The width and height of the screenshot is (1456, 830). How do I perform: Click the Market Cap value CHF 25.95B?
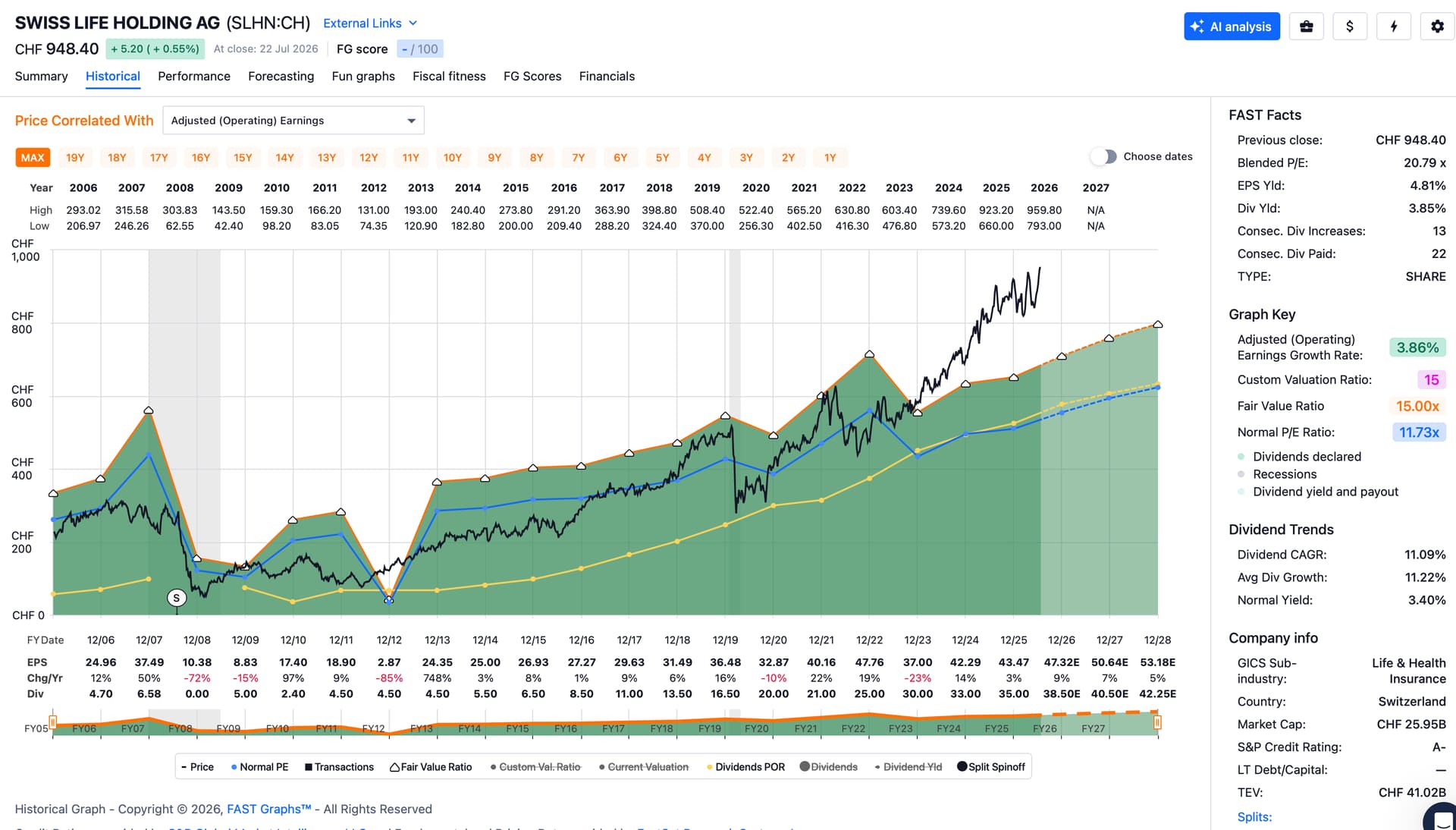pos(1411,725)
